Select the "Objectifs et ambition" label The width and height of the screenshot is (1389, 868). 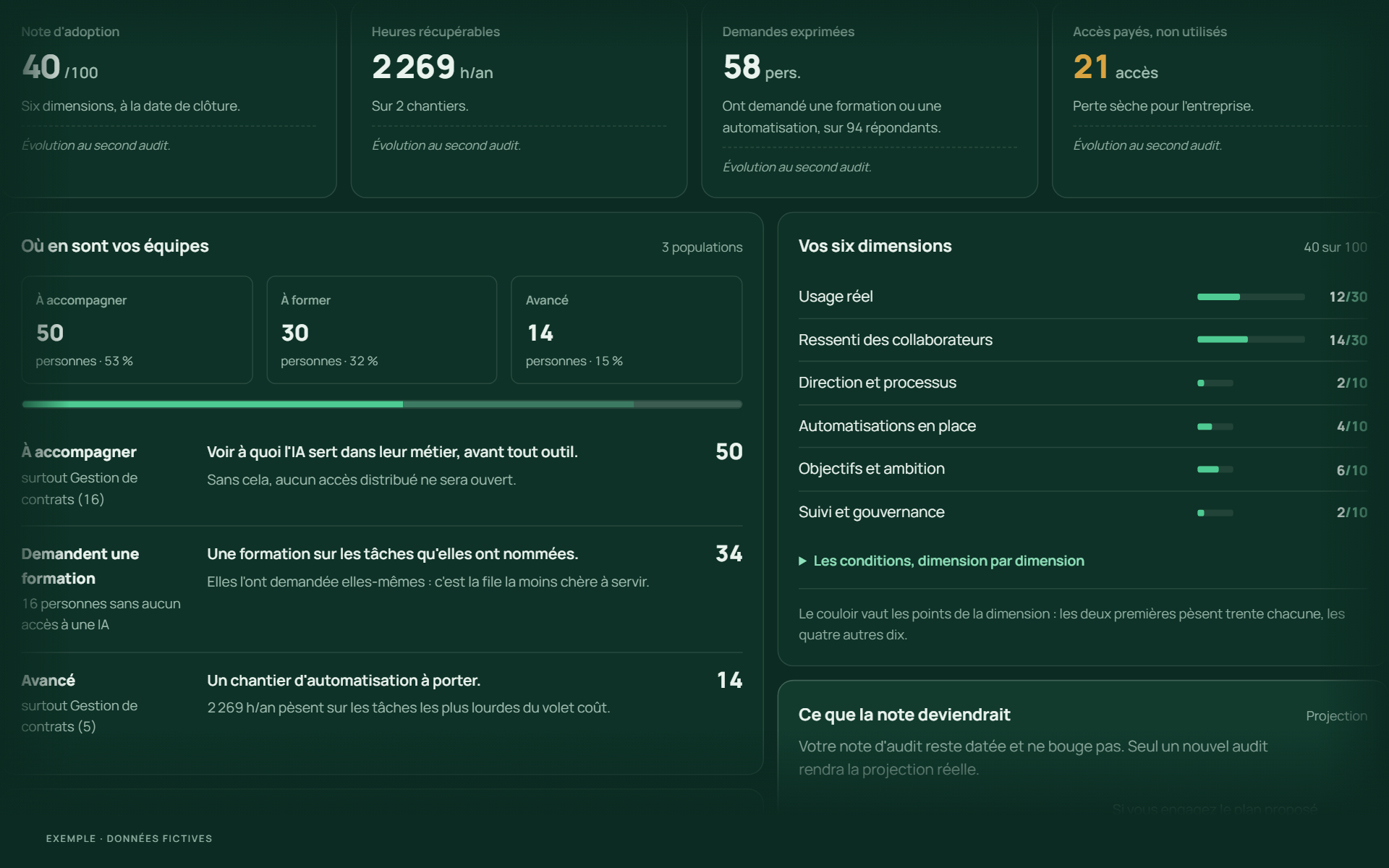tap(872, 469)
